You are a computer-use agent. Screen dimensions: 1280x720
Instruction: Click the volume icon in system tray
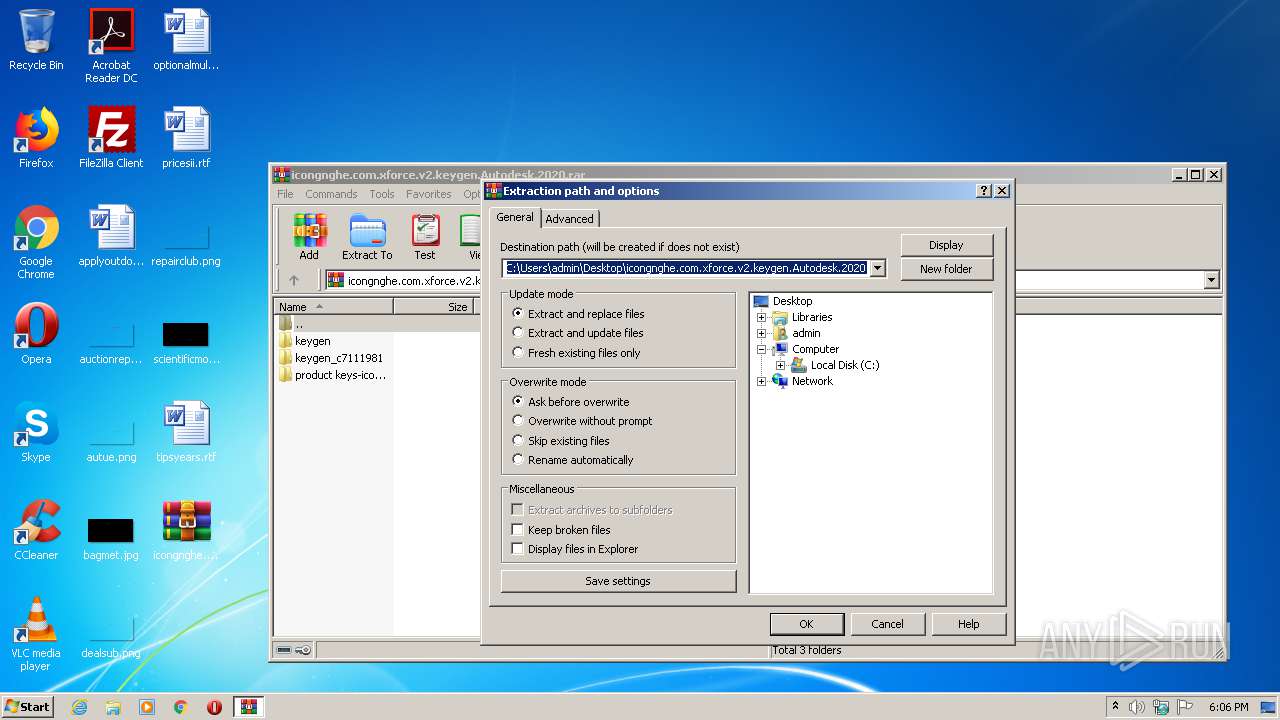[x=1137, y=707]
